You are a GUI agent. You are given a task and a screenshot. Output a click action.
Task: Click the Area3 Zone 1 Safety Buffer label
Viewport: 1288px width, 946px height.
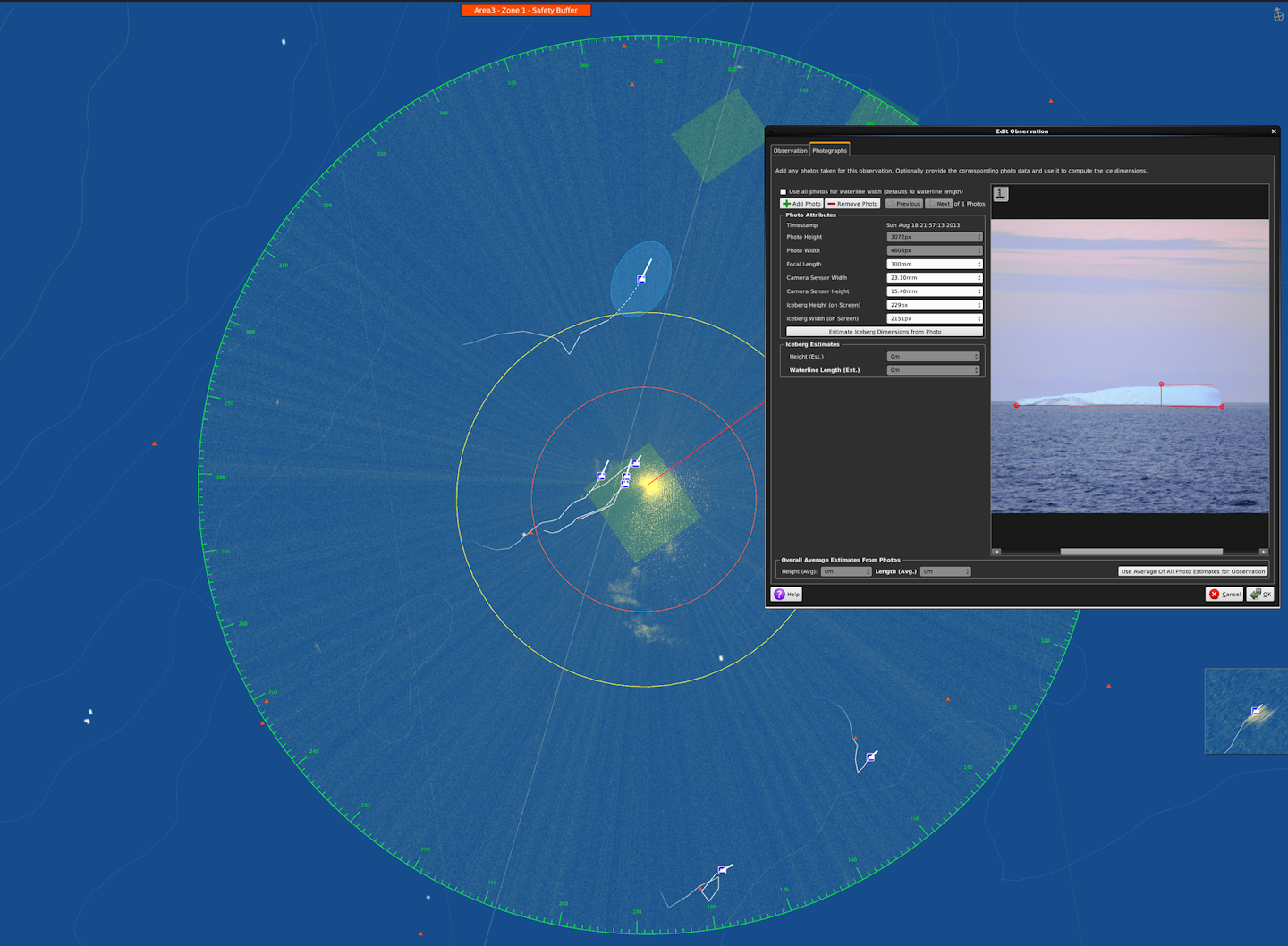tap(526, 10)
